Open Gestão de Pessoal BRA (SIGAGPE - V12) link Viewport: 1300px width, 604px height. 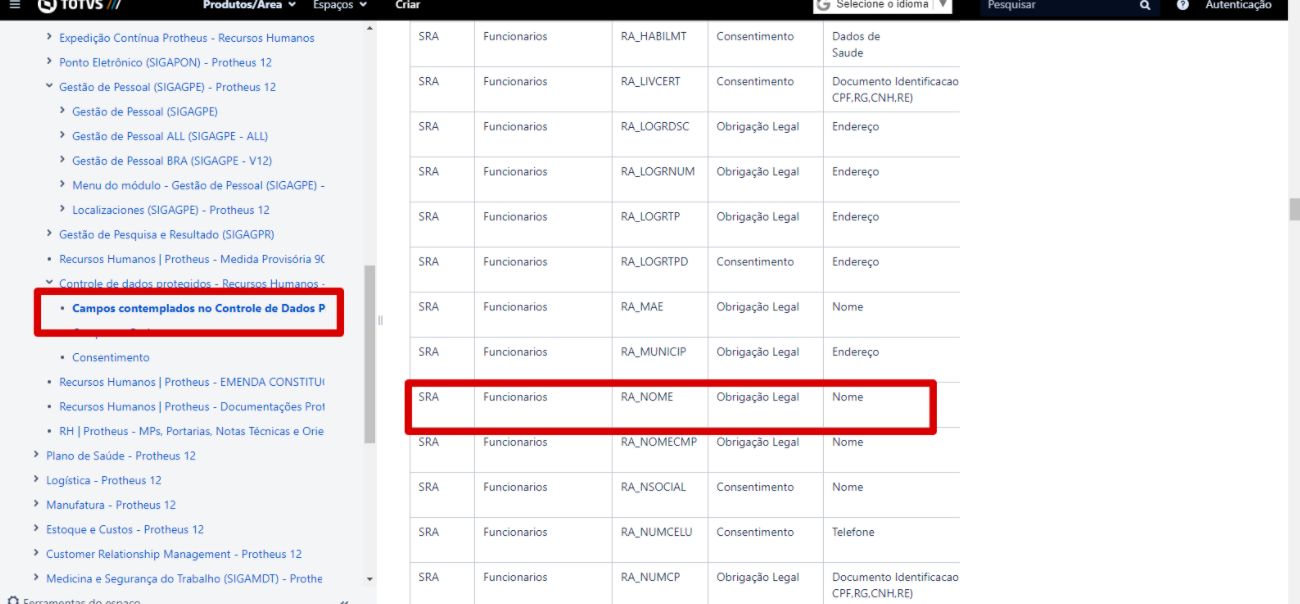pyautogui.click(x=172, y=161)
